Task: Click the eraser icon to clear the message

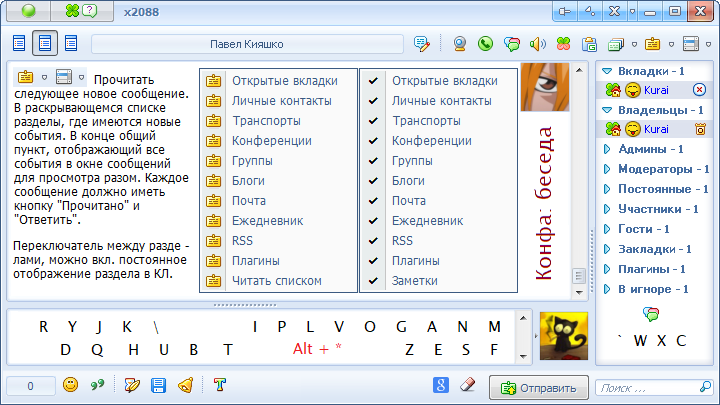Action: [466, 385]
